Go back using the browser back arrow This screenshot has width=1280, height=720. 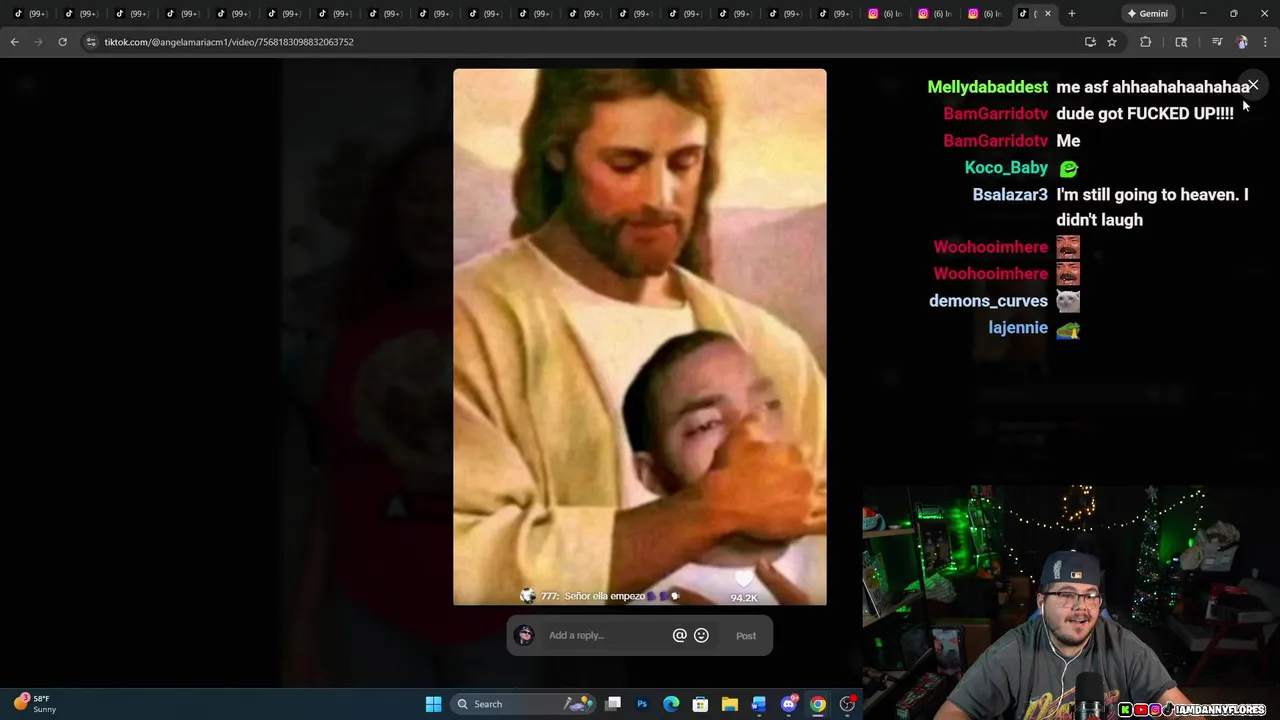[14, 42]
